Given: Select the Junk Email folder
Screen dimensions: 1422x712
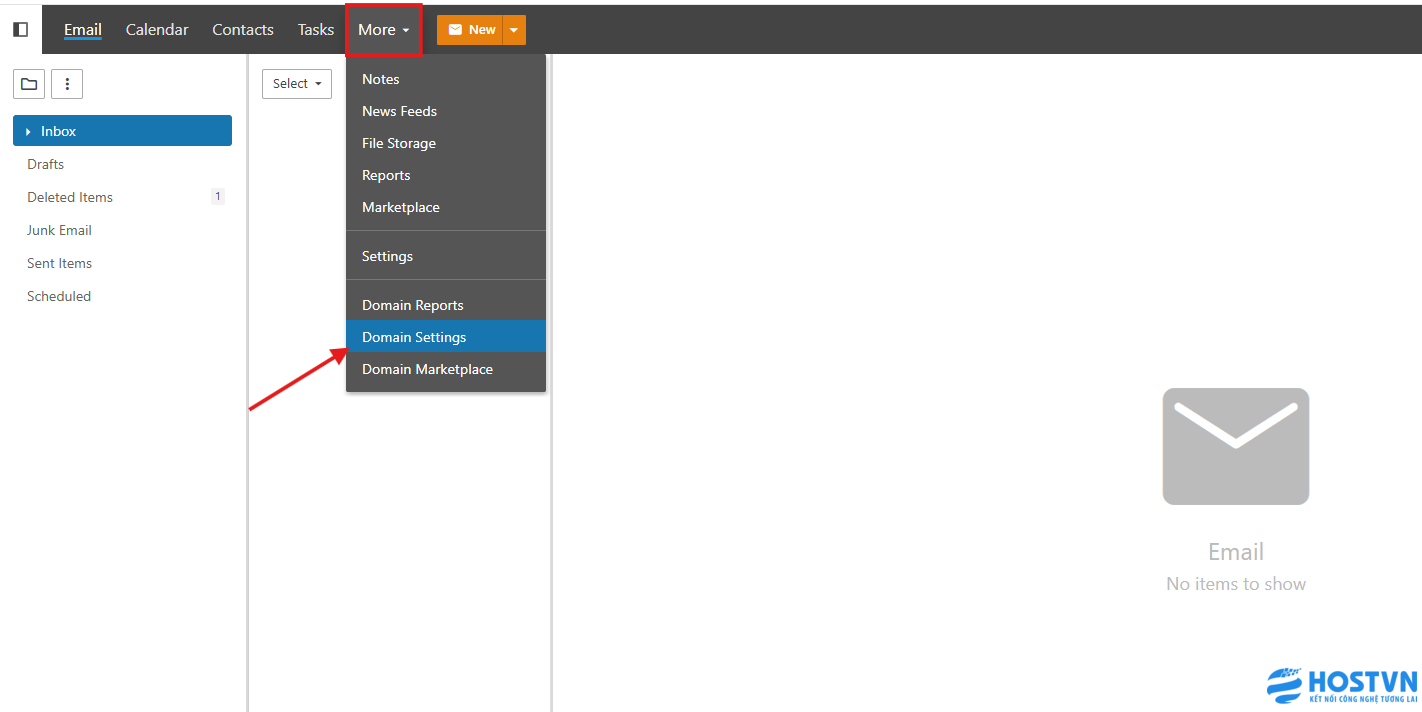Looking at the screenshot, I should tap(59, 230).
